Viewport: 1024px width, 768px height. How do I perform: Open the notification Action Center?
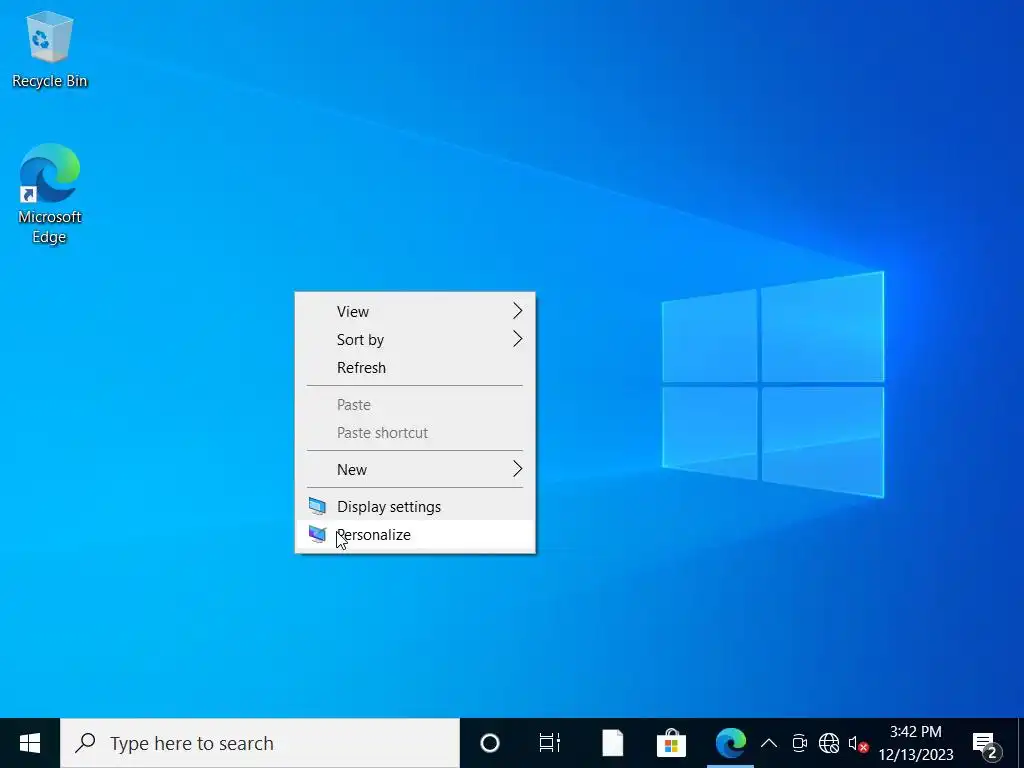coord(986,743)
